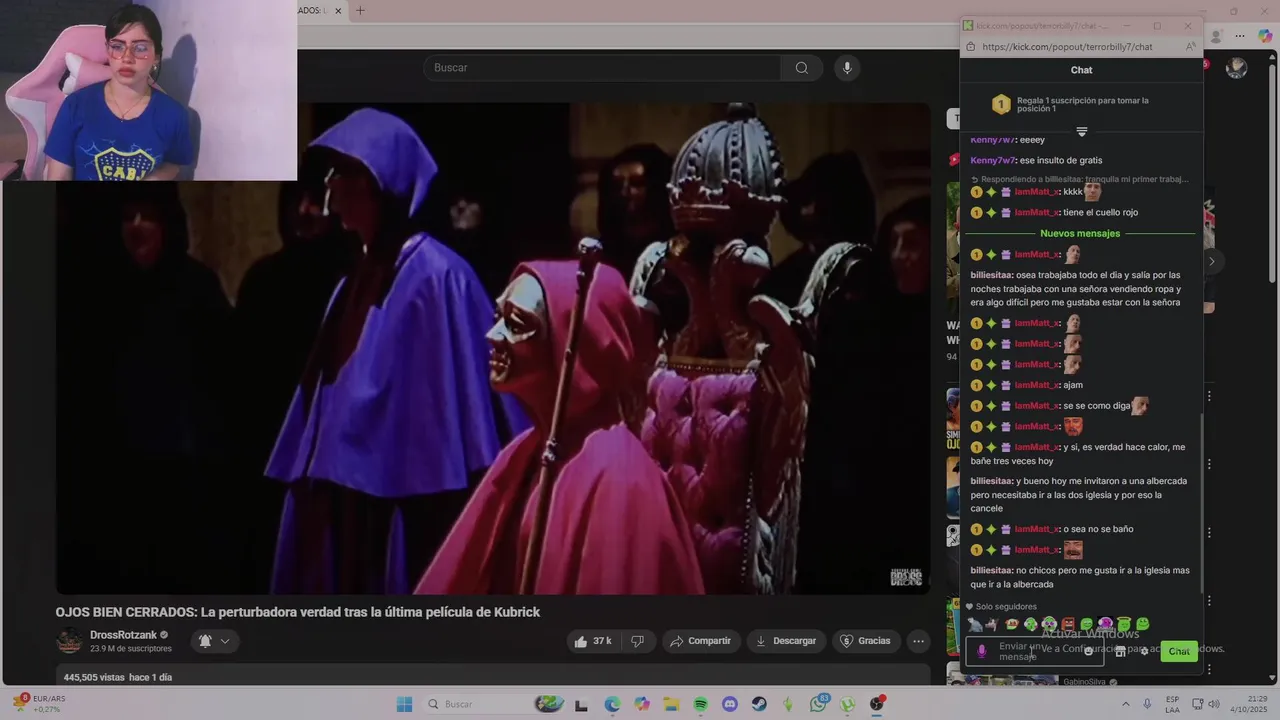The height and width of the screenshot is (720, 1280).
Task: Like the video with 37 k likes
Action: click(592, 641)
